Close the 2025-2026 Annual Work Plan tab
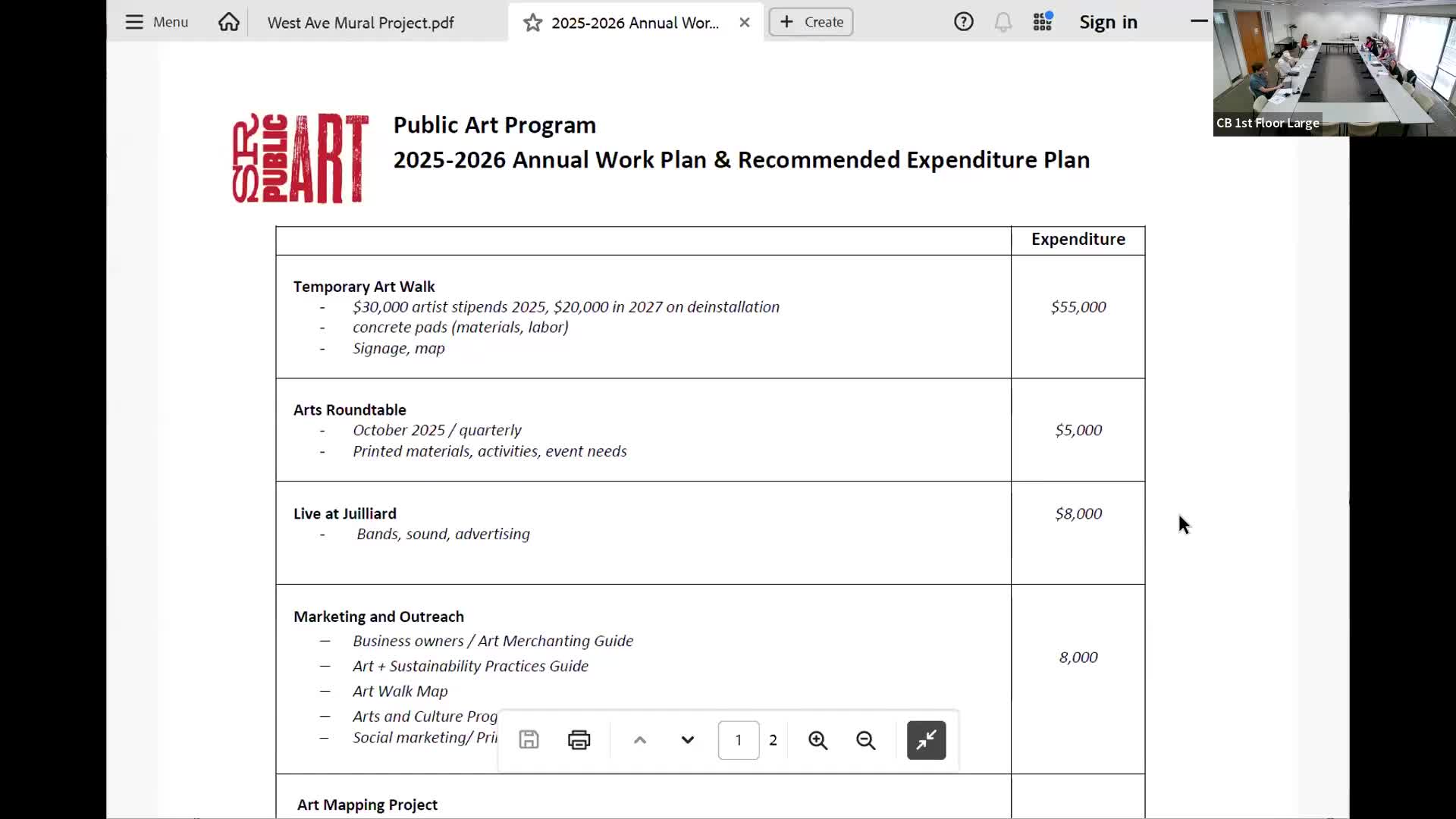 745,23
